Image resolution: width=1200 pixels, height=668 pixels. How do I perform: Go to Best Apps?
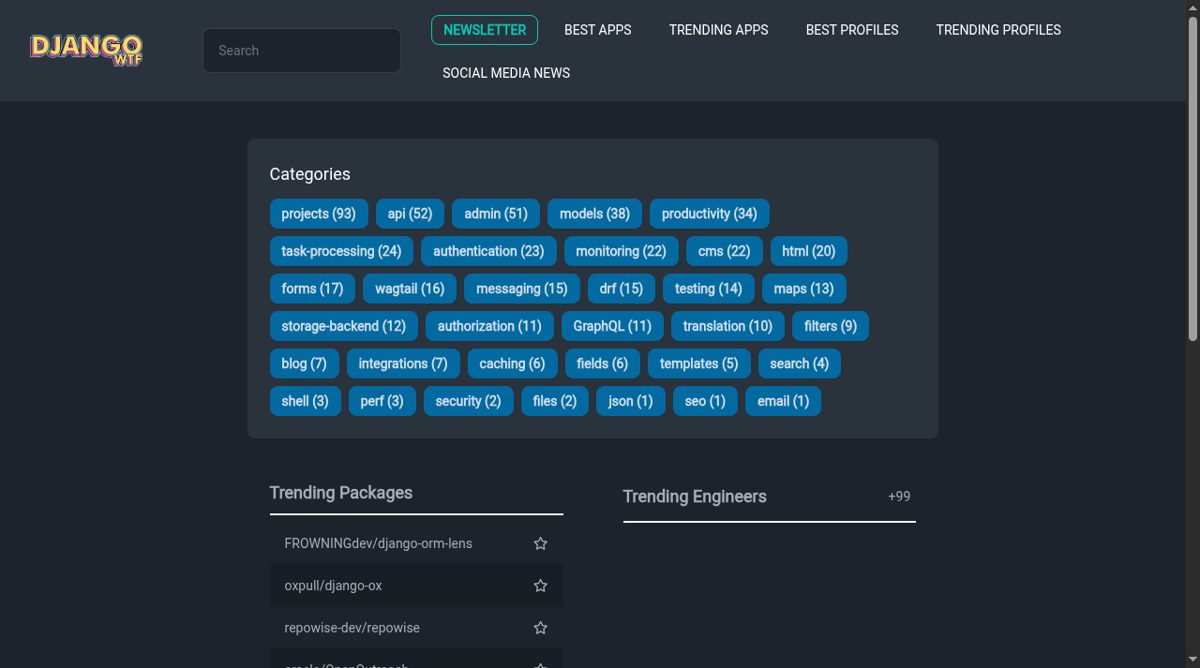coord(598,30)
